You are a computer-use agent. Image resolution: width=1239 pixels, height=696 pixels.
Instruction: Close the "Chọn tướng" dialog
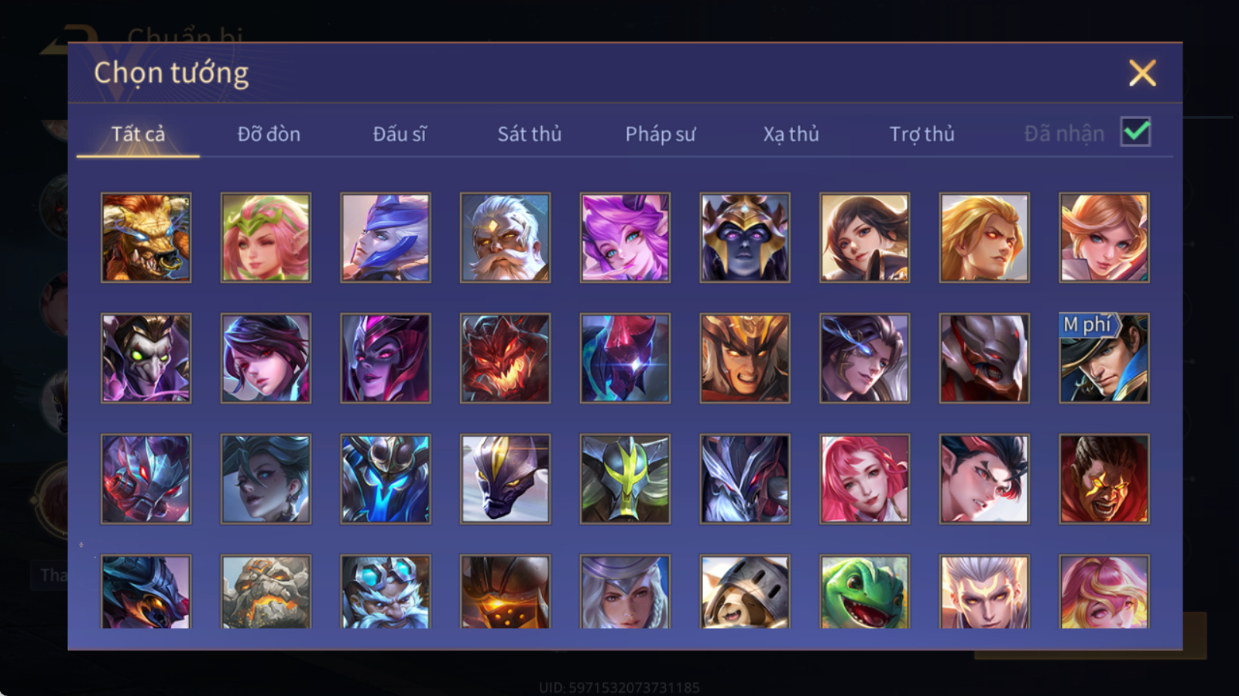pyautogui.click(x=1142, y=73)
